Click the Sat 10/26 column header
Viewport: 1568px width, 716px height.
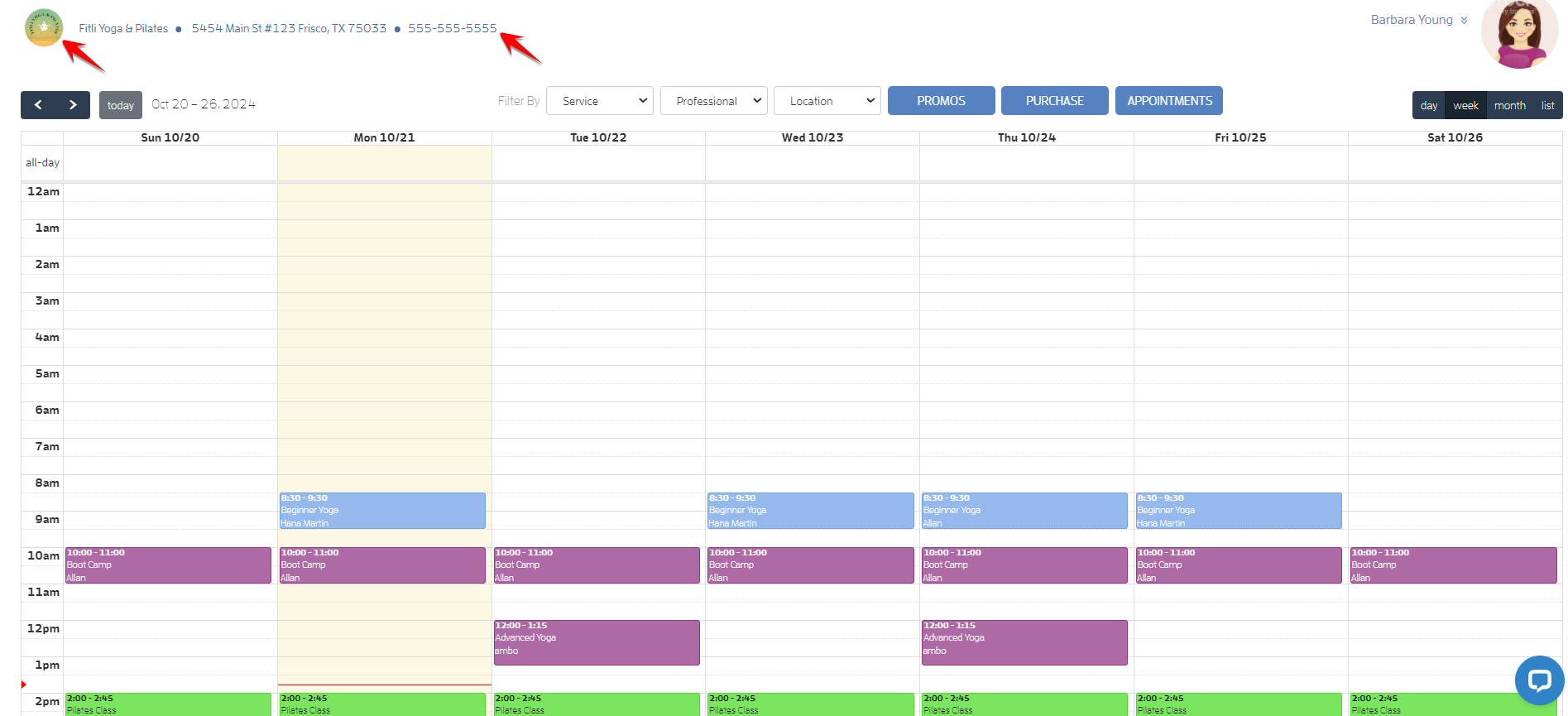pyautogui.click(x=1455, y=137)
